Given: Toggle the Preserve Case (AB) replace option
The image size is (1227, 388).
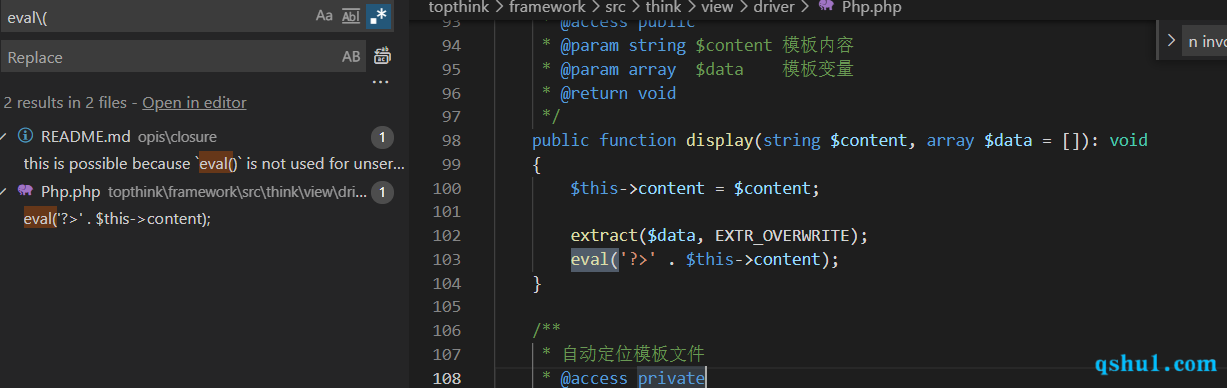Looking at the screenshot, I should 351,57.
